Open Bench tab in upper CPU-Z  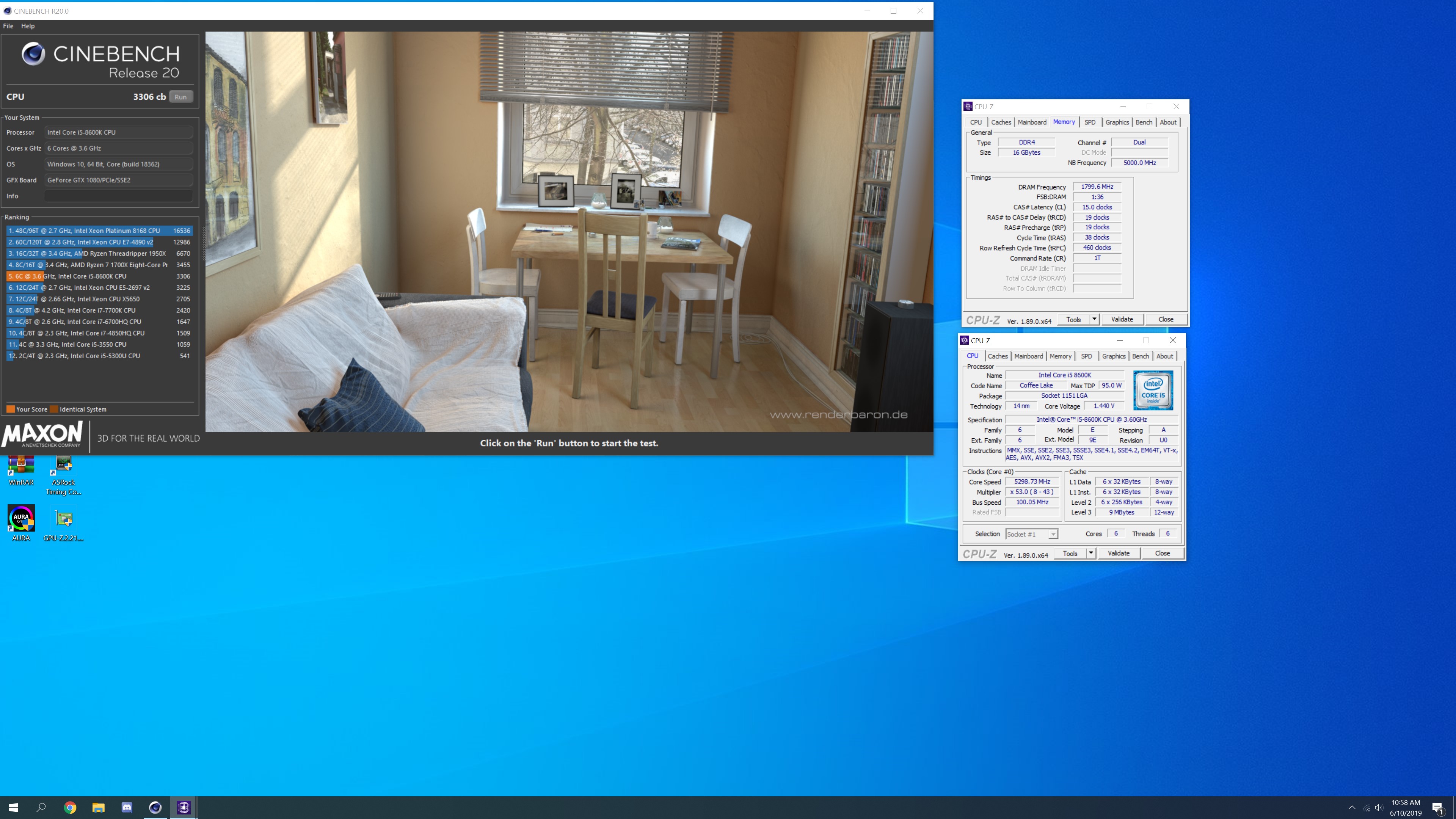pyautogui.click(x=1144, y=122)
